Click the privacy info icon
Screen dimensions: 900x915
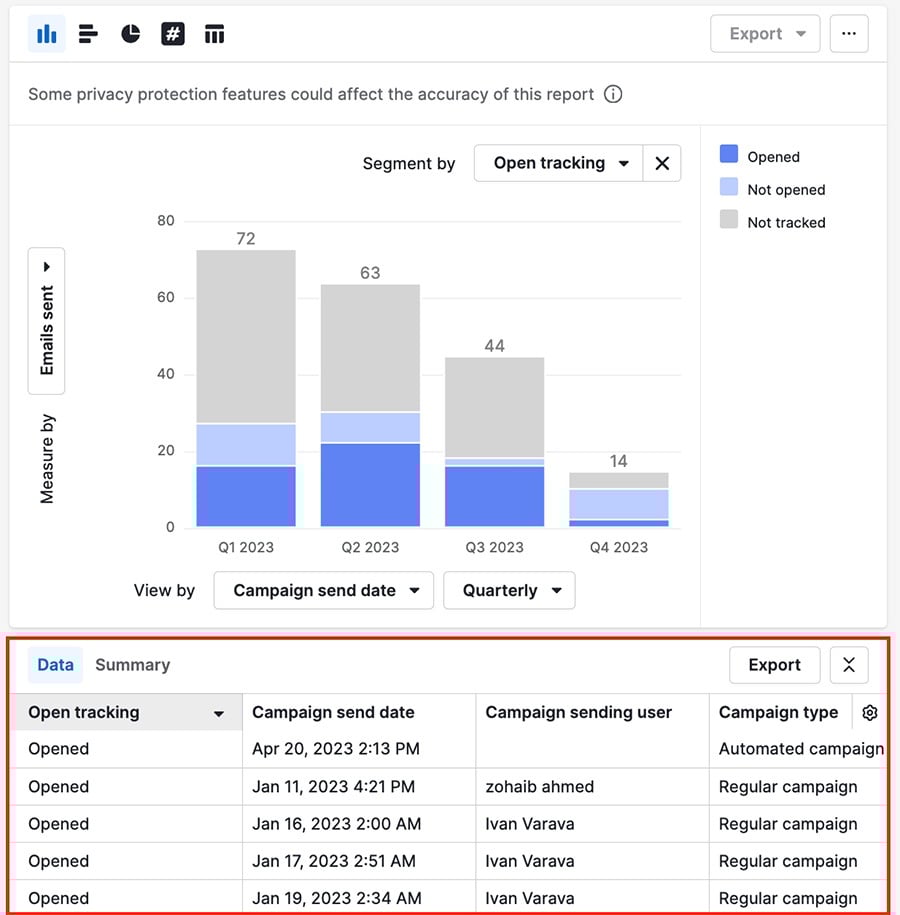(x=613, y=94)
